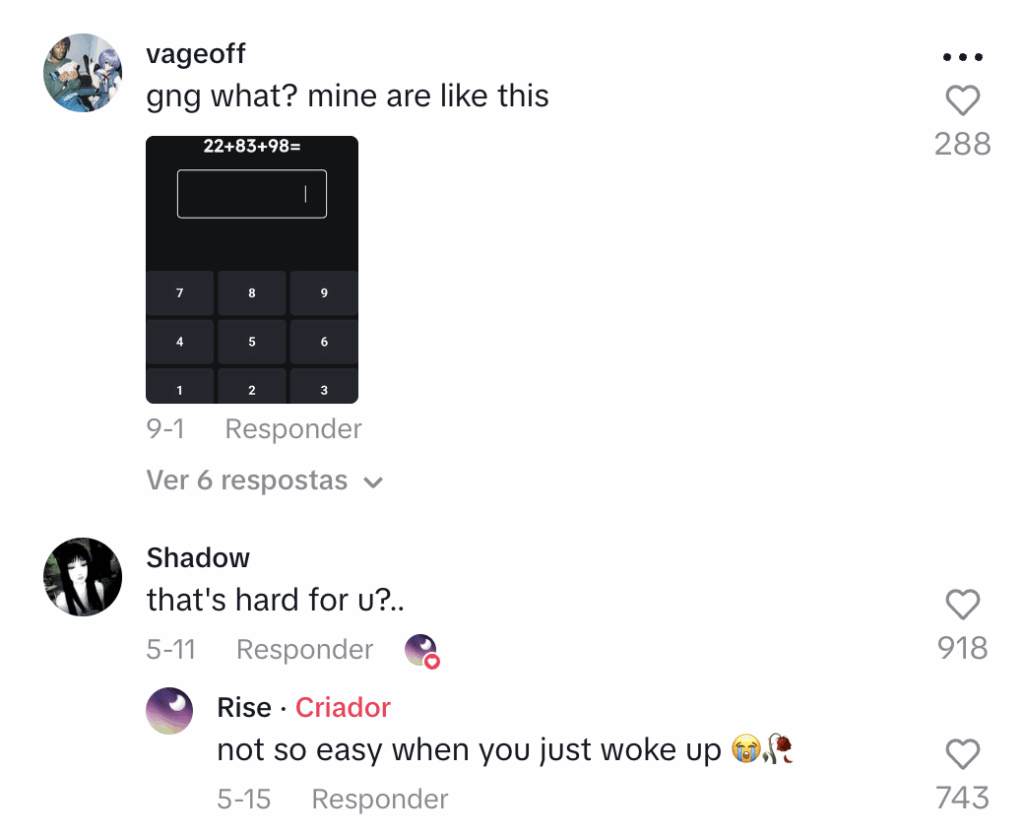Open Rise's profile avatar
This screenshot has width=1024, height=835.
point(169,710)
